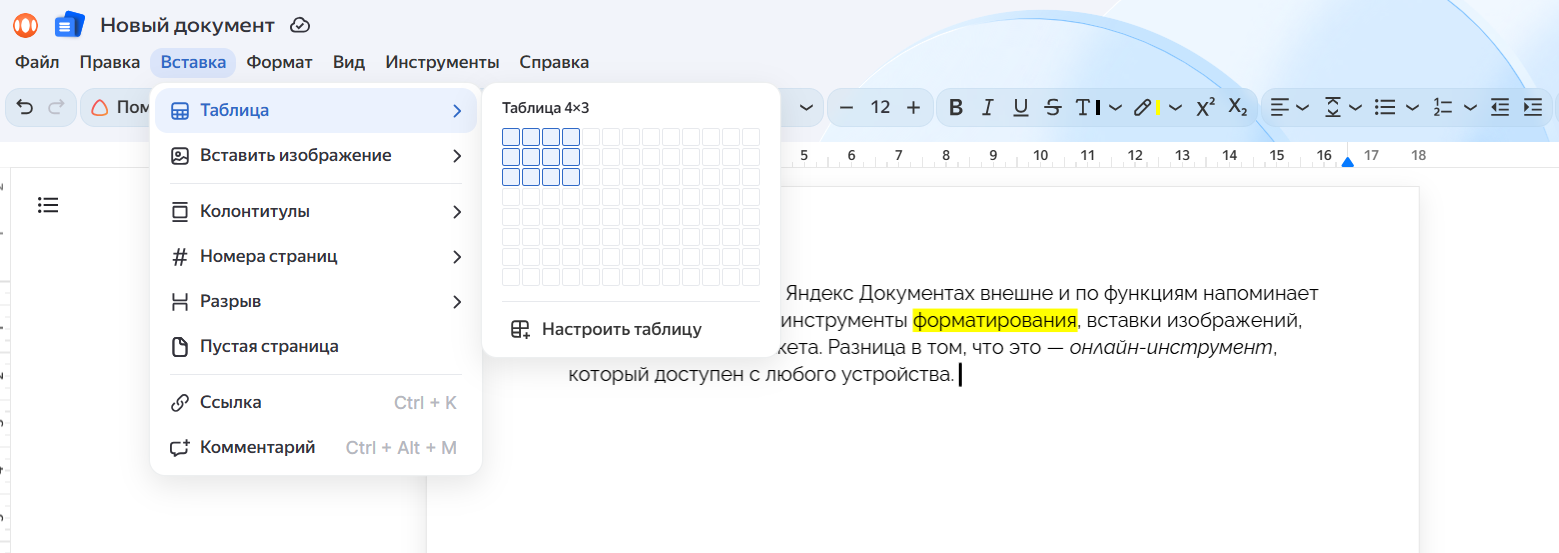Click the Undo arrow icon

pyautogui.click(x=26, y=108)
